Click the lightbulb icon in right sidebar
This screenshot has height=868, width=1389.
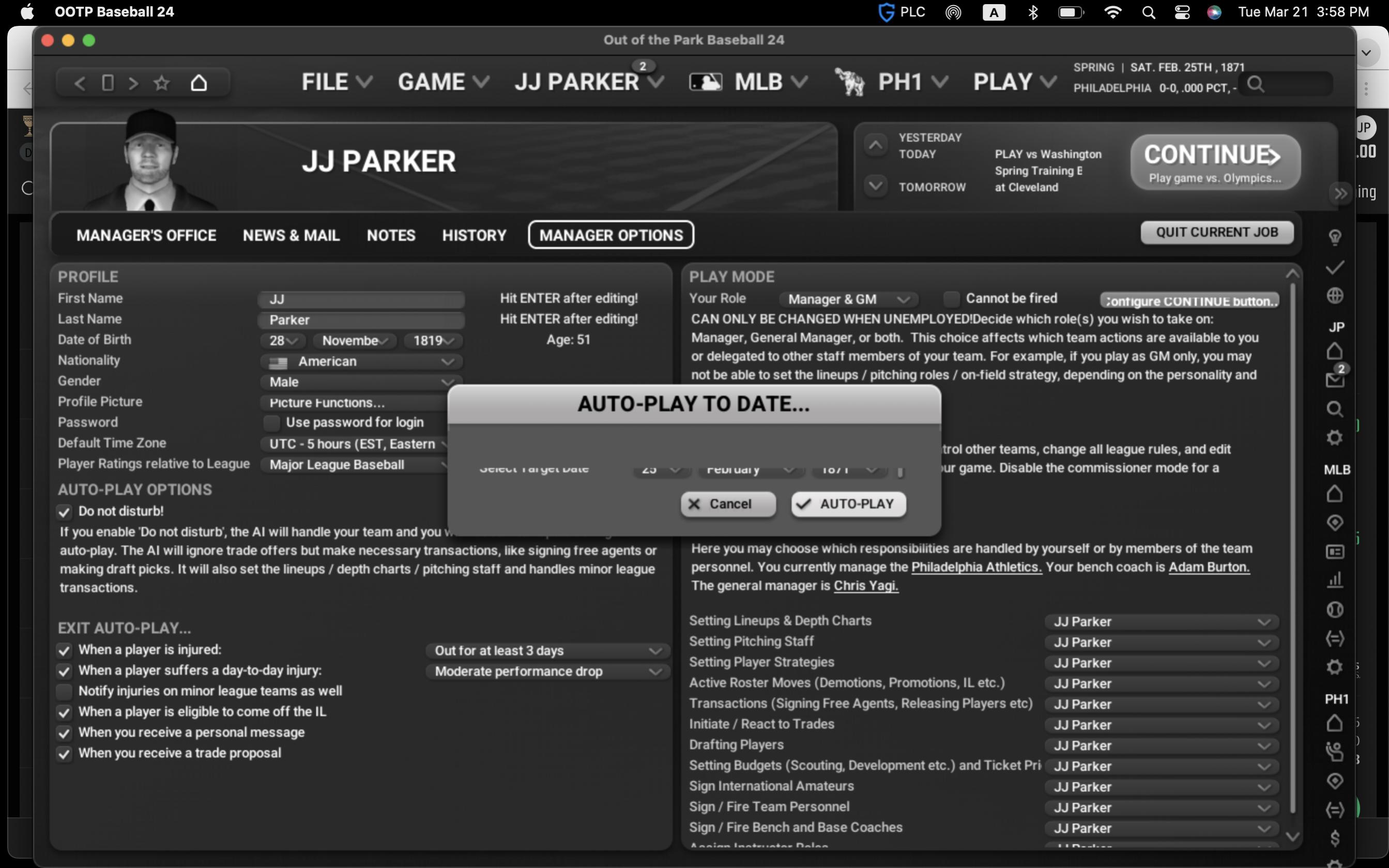[x=1335, y=237]
